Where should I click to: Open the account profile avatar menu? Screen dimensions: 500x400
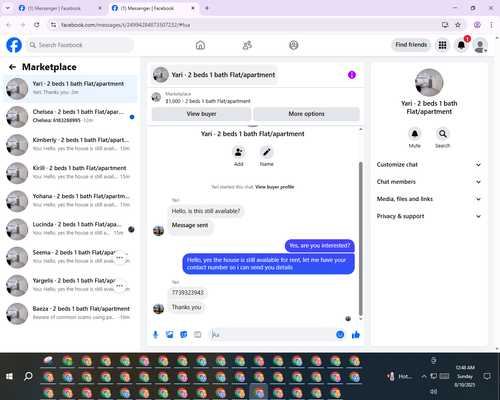pos(480,45)
